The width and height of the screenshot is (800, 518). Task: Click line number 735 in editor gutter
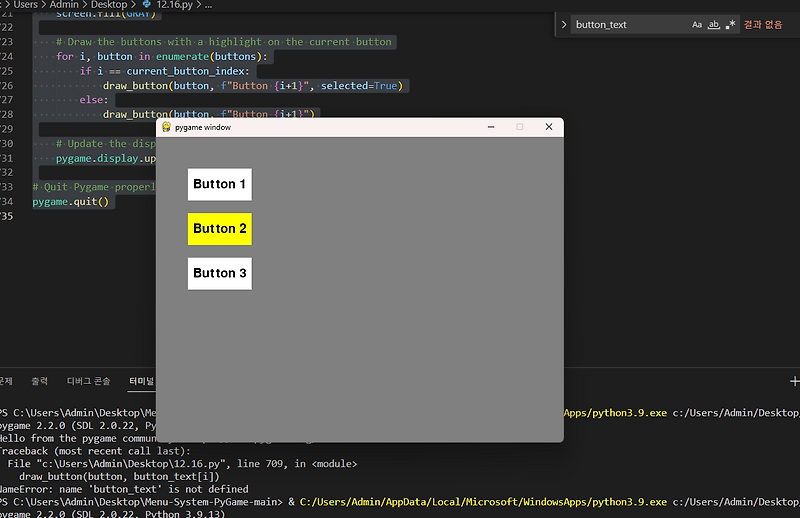point(7,216)
